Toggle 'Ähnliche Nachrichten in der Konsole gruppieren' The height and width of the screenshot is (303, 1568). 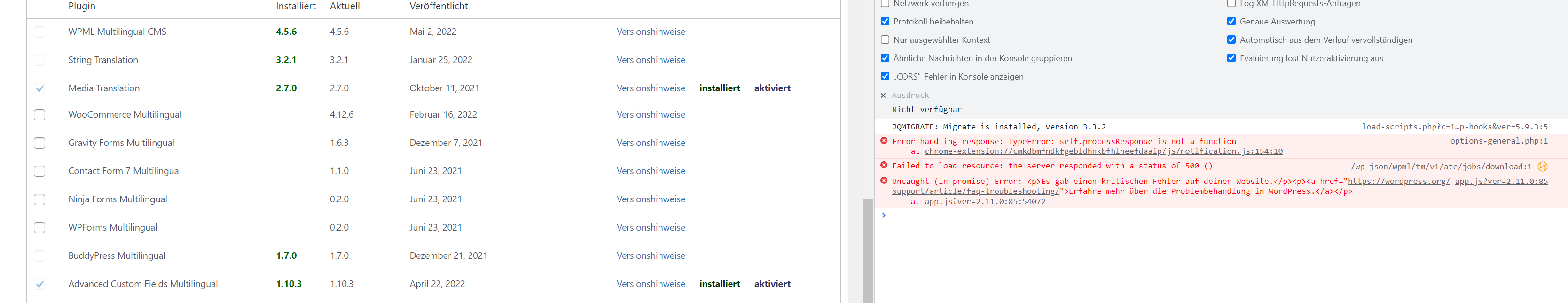point(885,58)
